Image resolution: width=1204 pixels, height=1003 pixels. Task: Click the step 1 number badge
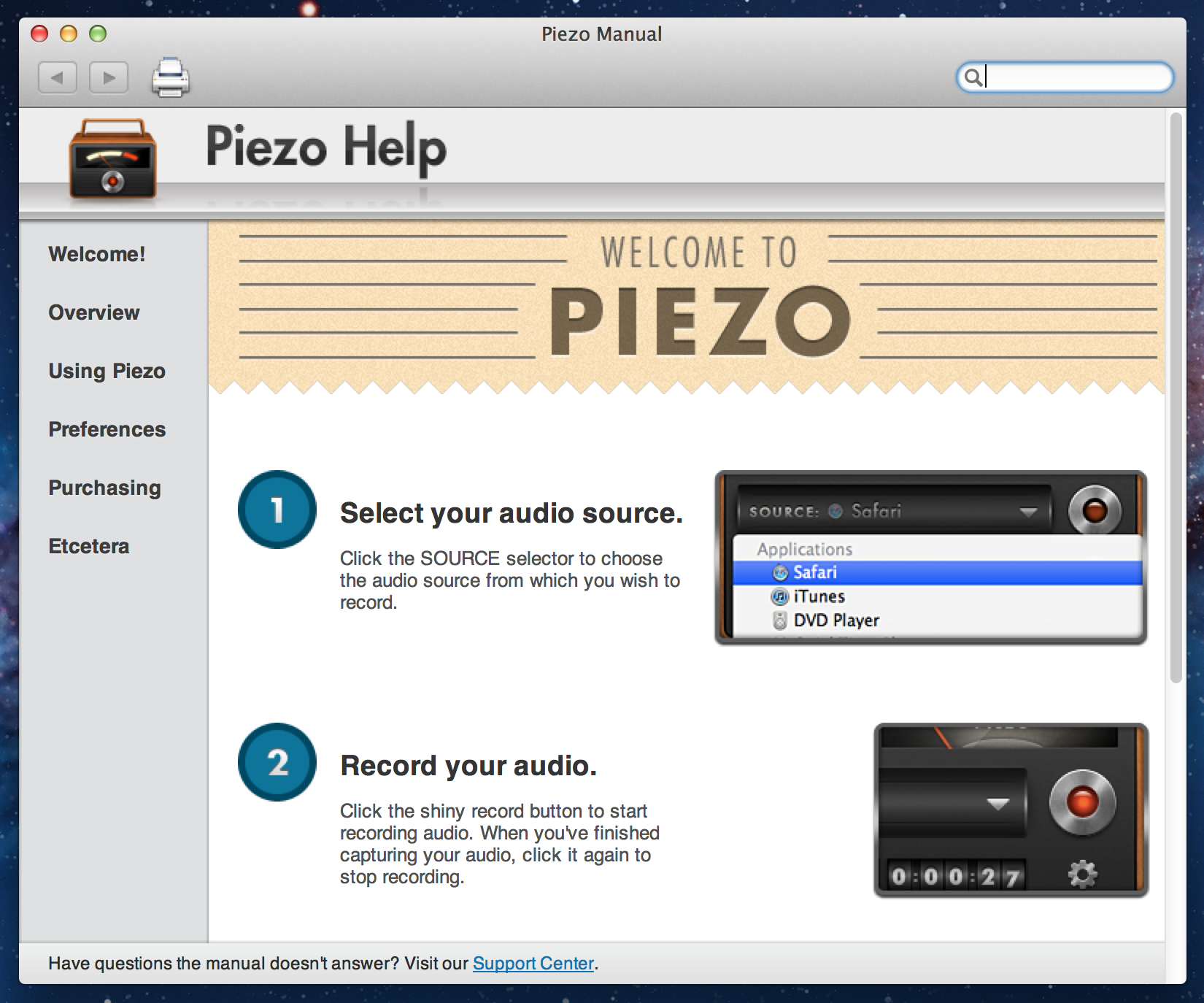277,510
